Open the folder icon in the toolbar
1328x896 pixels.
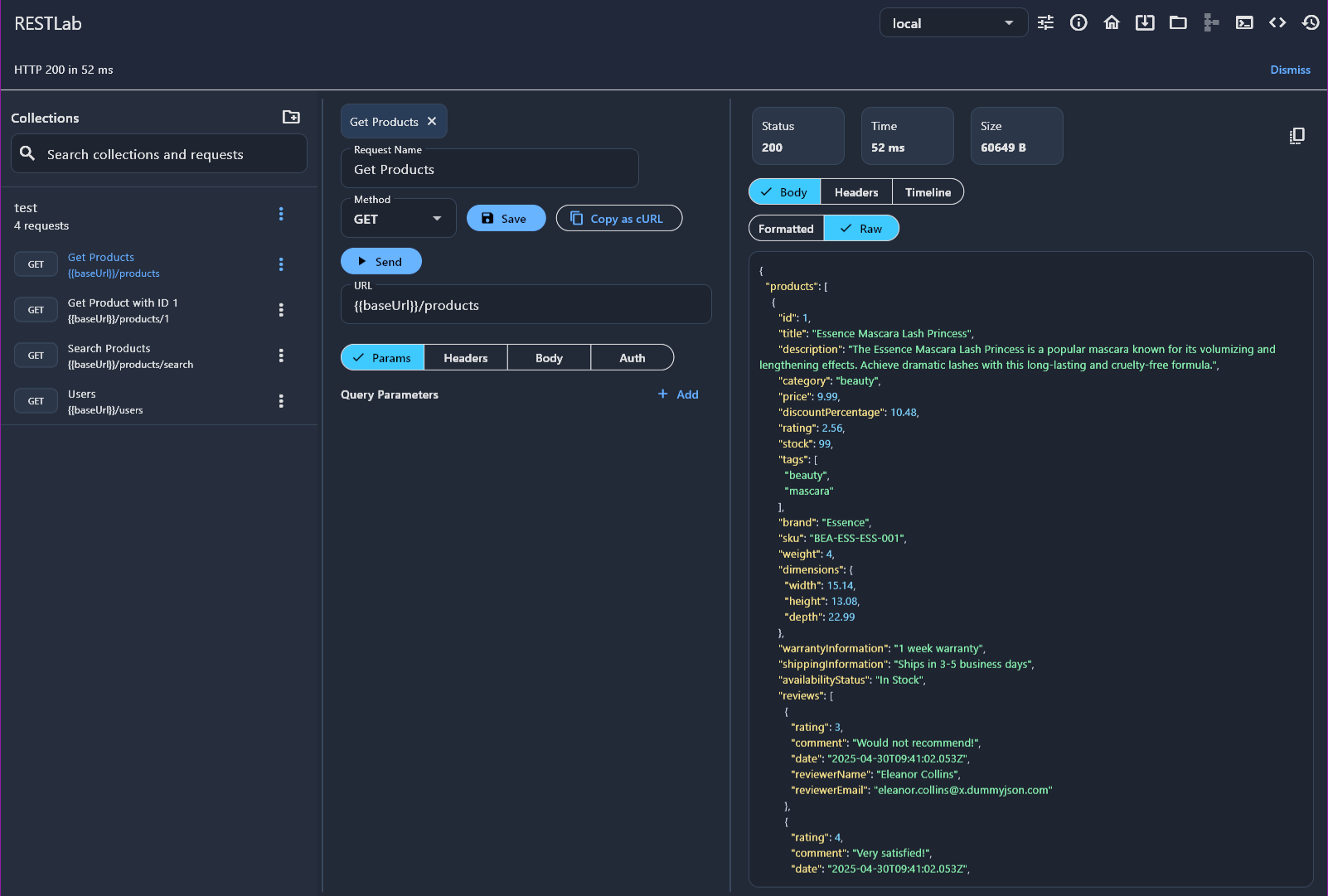(1178, 23)
